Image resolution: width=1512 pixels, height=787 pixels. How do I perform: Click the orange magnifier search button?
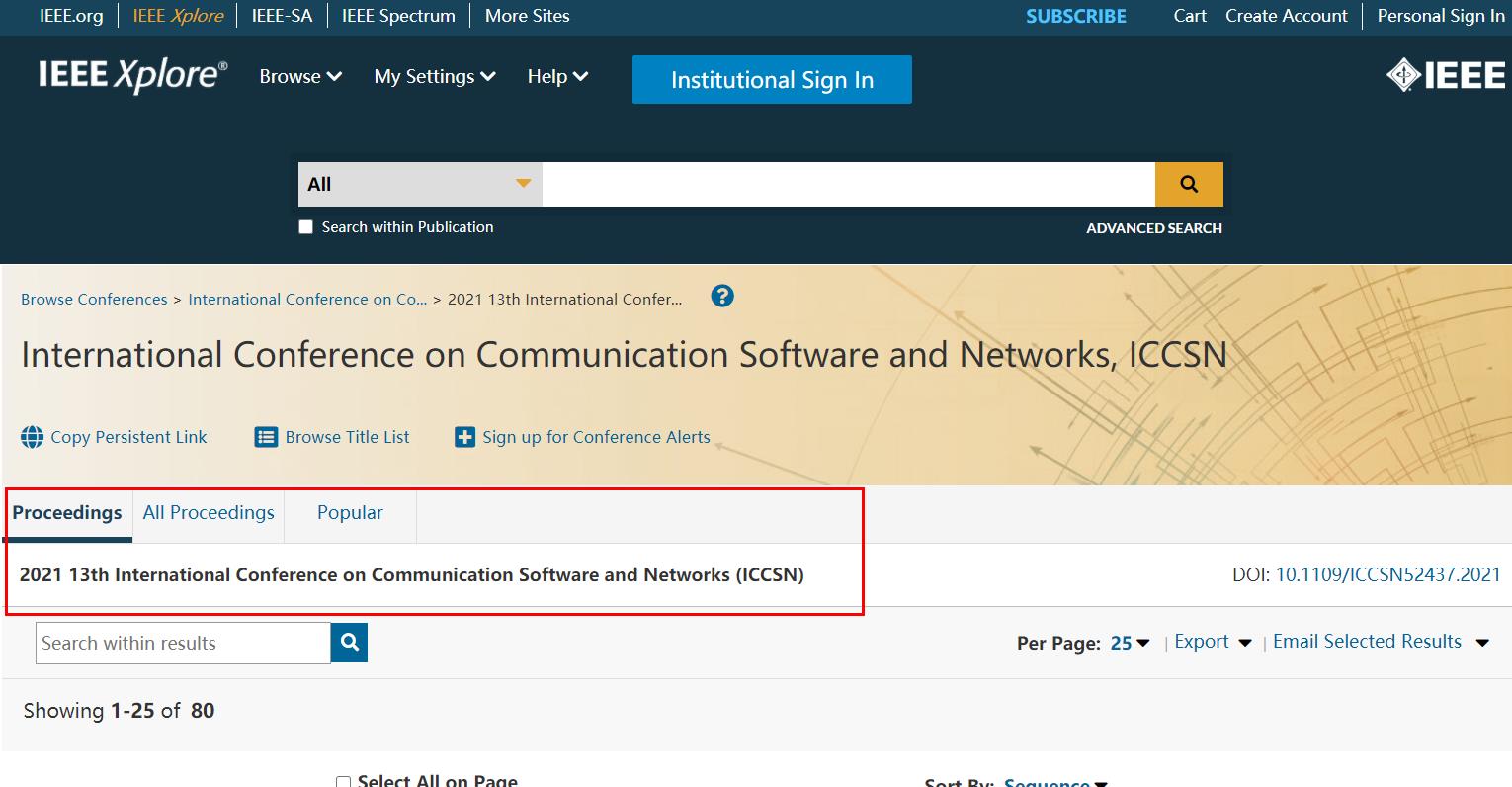pos(1189,184)
